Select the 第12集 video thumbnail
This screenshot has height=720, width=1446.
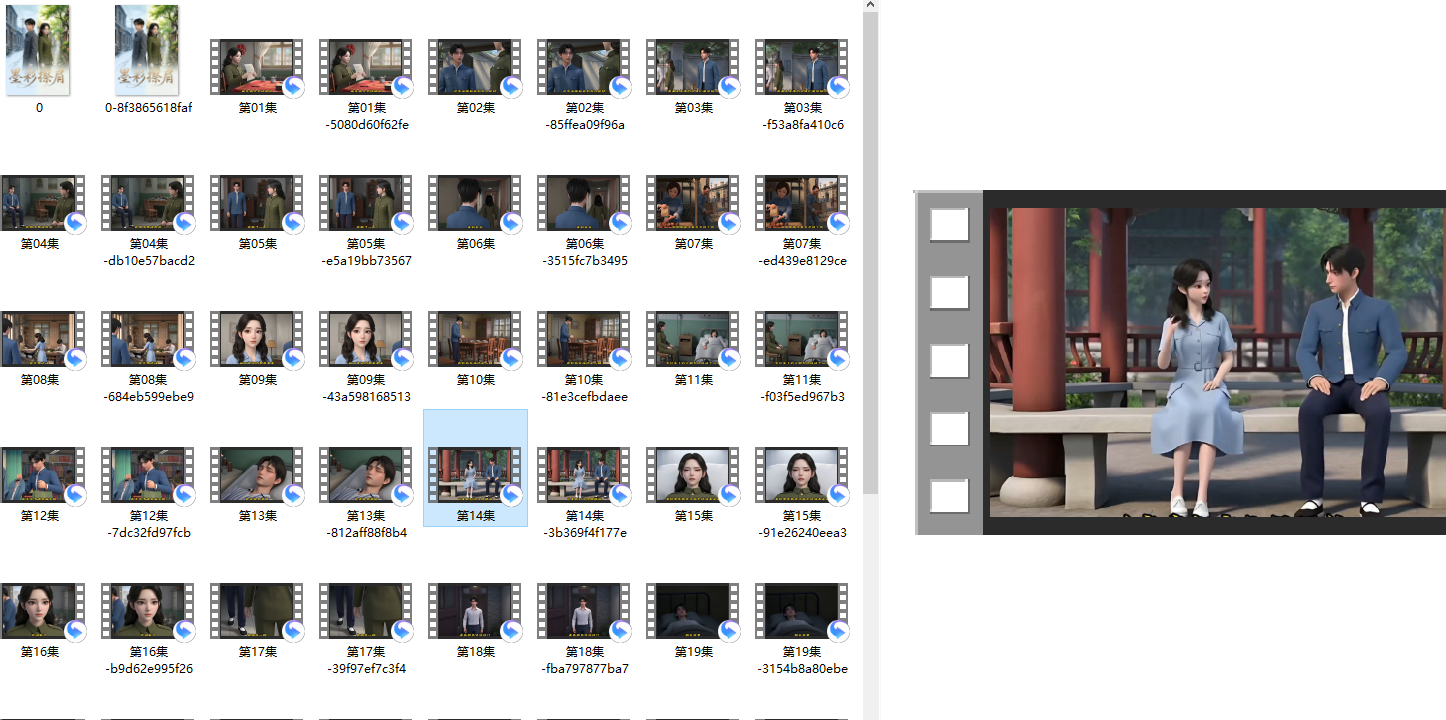point(40,474)
